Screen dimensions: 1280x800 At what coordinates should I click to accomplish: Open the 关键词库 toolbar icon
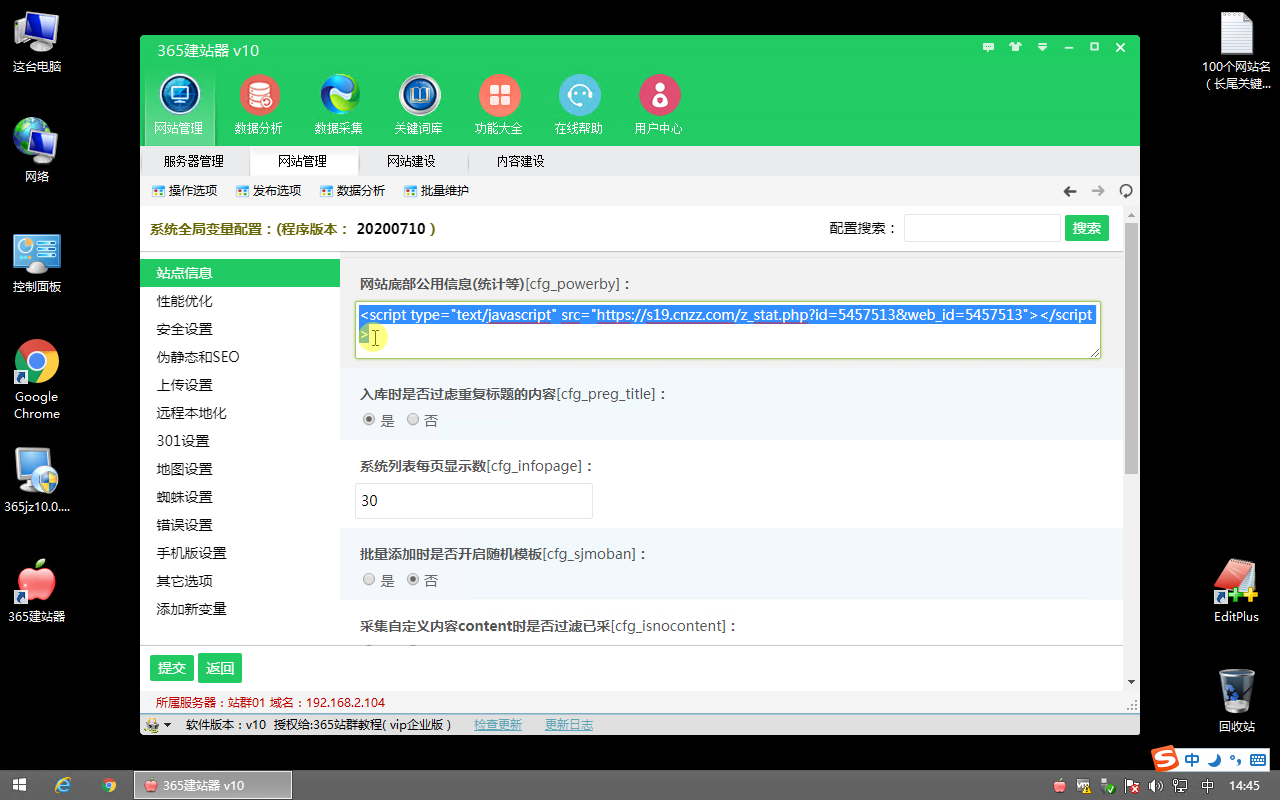419,105
